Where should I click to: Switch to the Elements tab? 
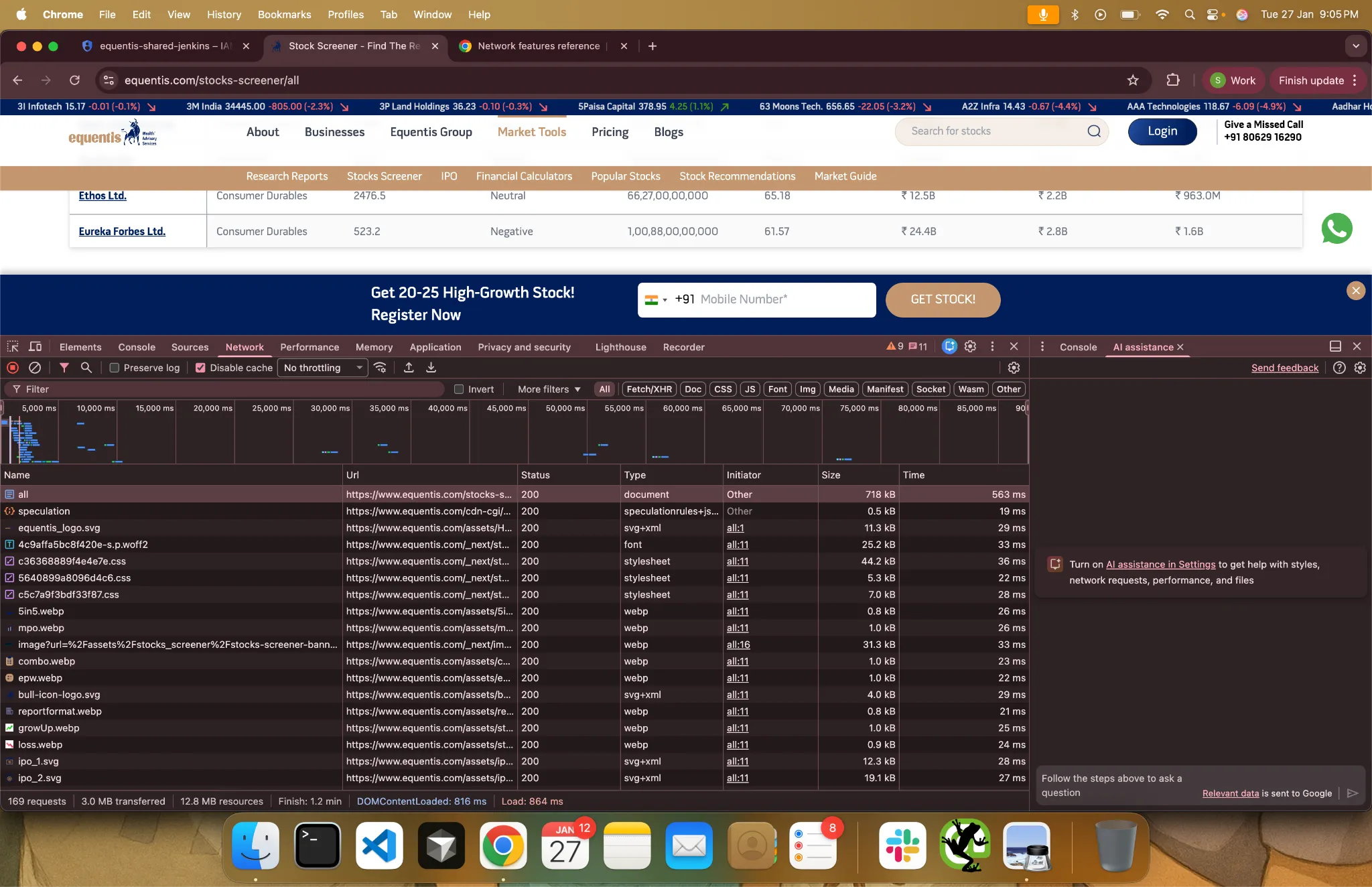point(80,347)
